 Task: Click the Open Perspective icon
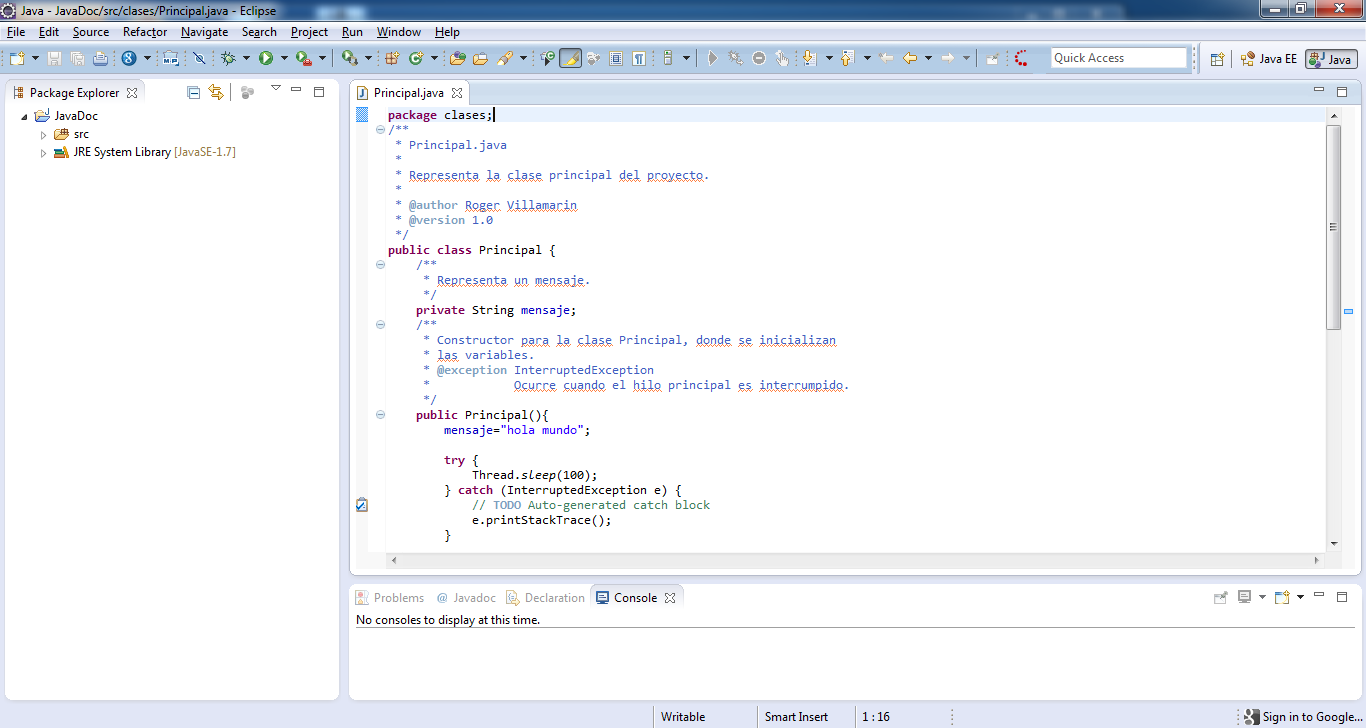[x=1217, y=59]
